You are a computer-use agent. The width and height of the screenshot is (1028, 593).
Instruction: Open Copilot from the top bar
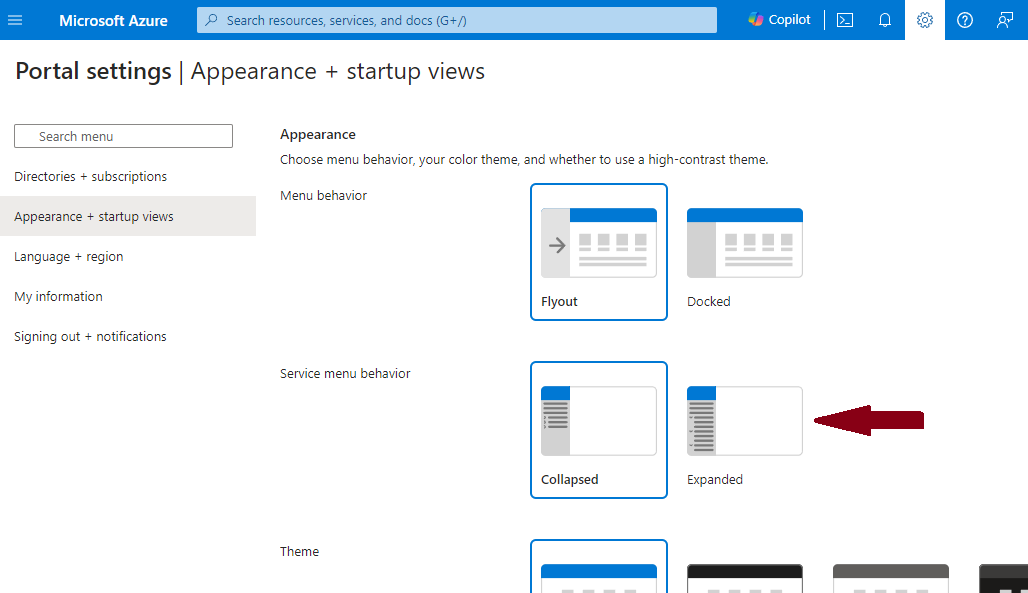(780, 20)
